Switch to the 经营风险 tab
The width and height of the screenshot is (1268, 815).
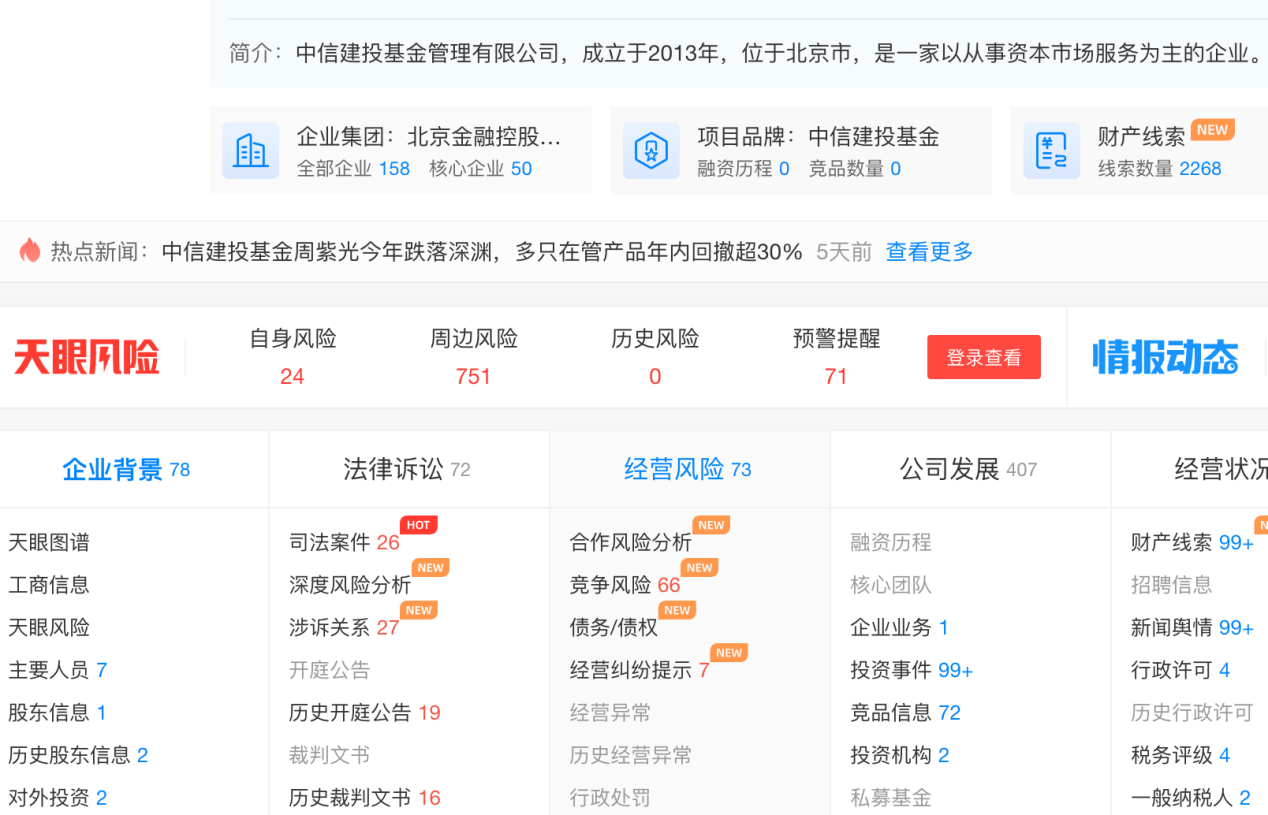pyautogui.click(x=688, y=469)
